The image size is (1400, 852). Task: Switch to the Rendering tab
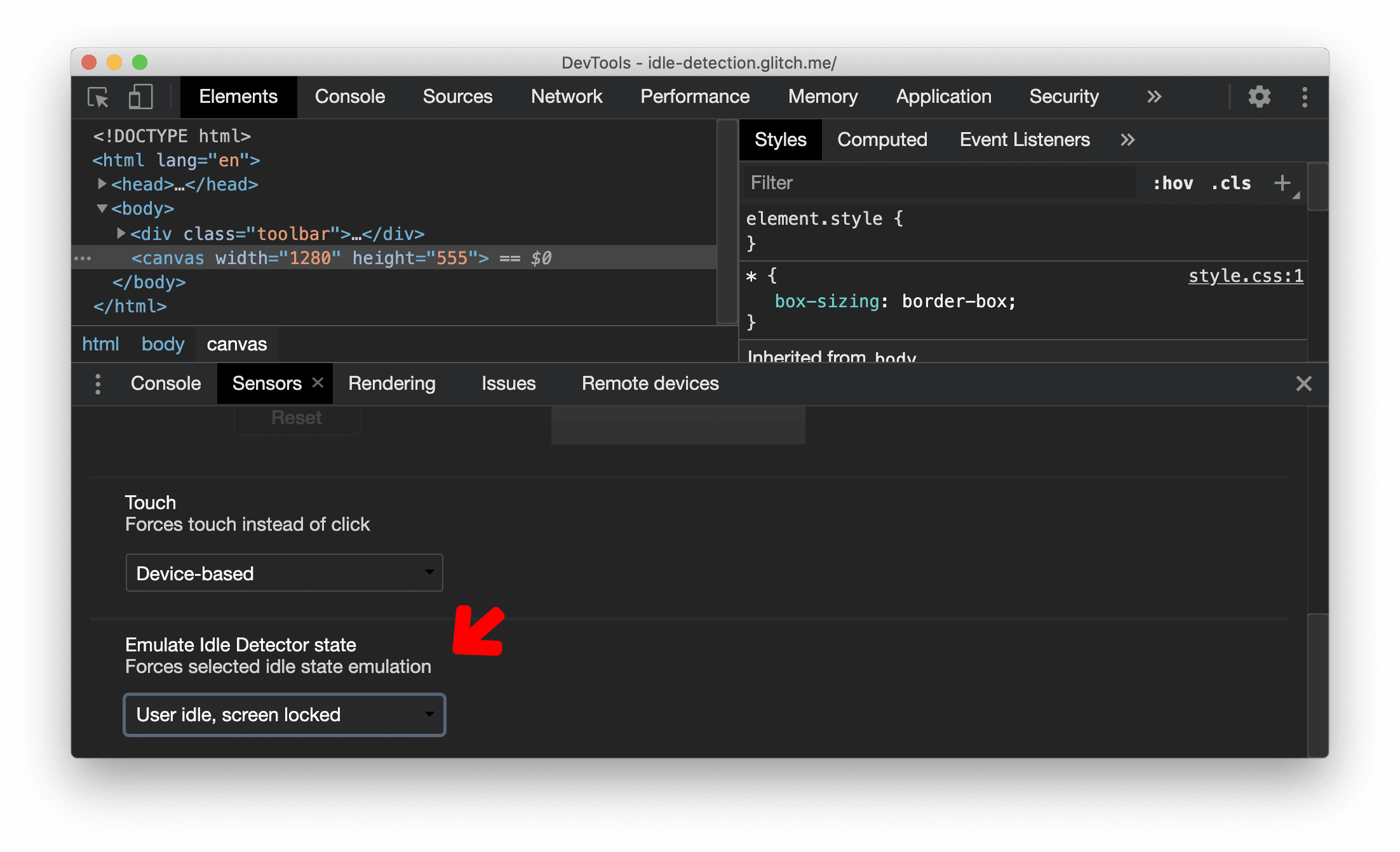pyautogui.click(x=391, y=384)
